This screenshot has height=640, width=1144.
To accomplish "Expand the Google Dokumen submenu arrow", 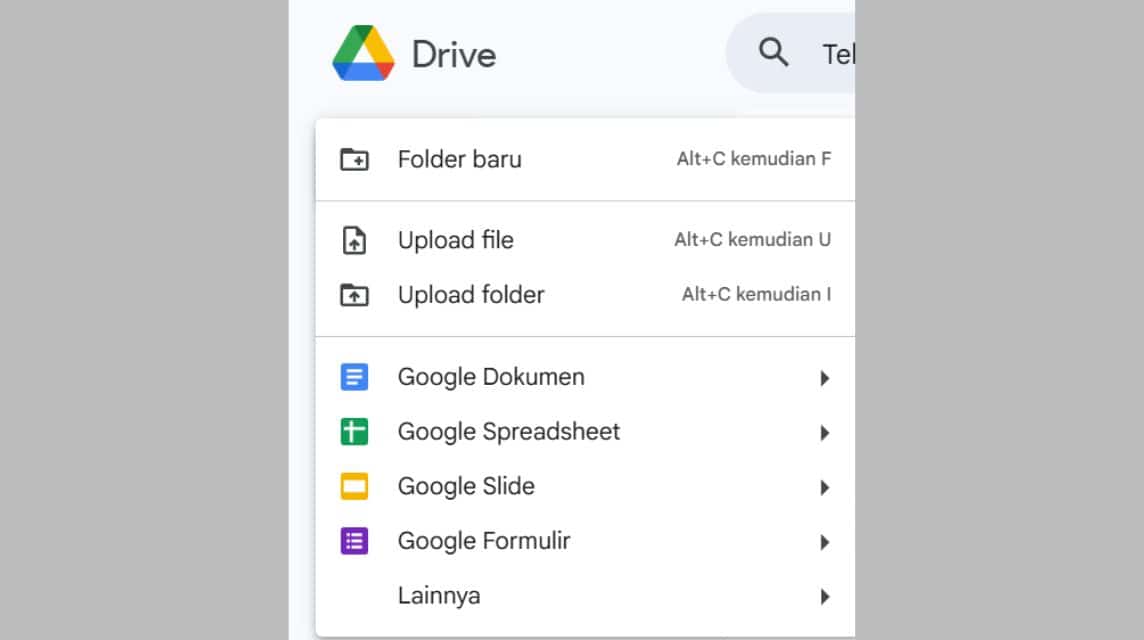I will point(824,378).
